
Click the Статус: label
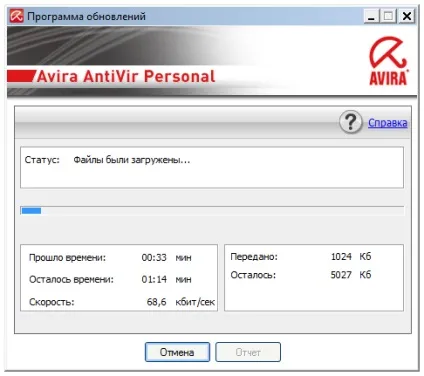[42, 160]
